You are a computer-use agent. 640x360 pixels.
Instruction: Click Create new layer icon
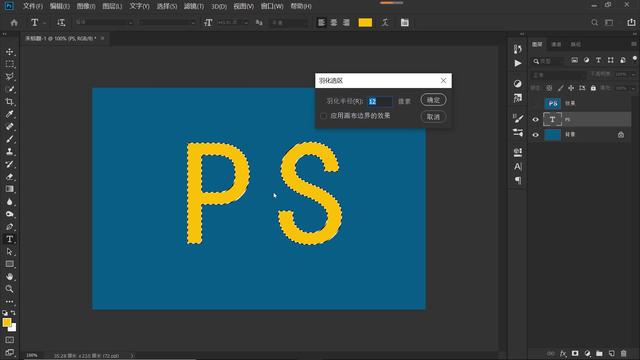tap(611, 353)
